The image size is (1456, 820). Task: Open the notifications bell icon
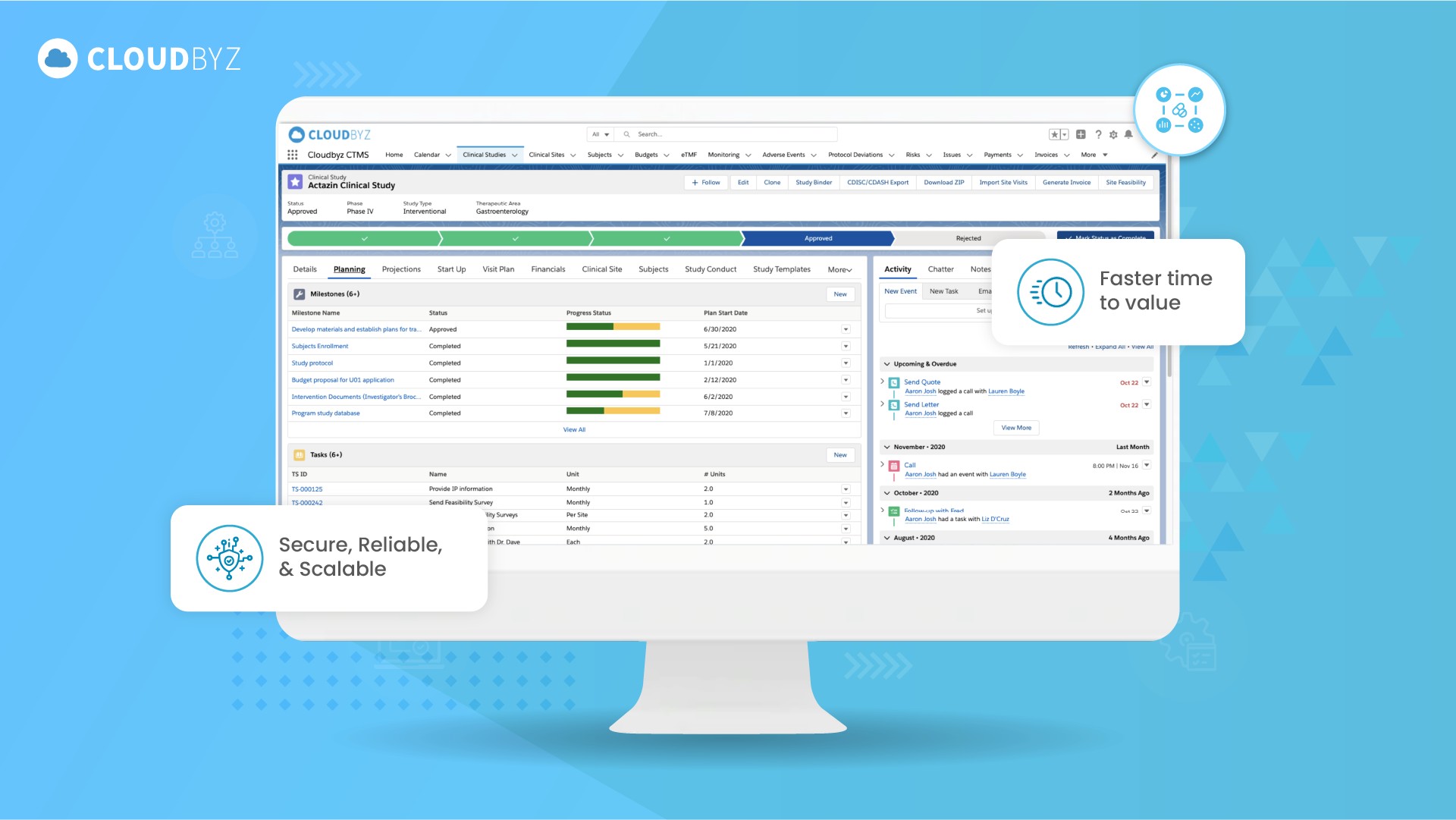click(1128, 134)
